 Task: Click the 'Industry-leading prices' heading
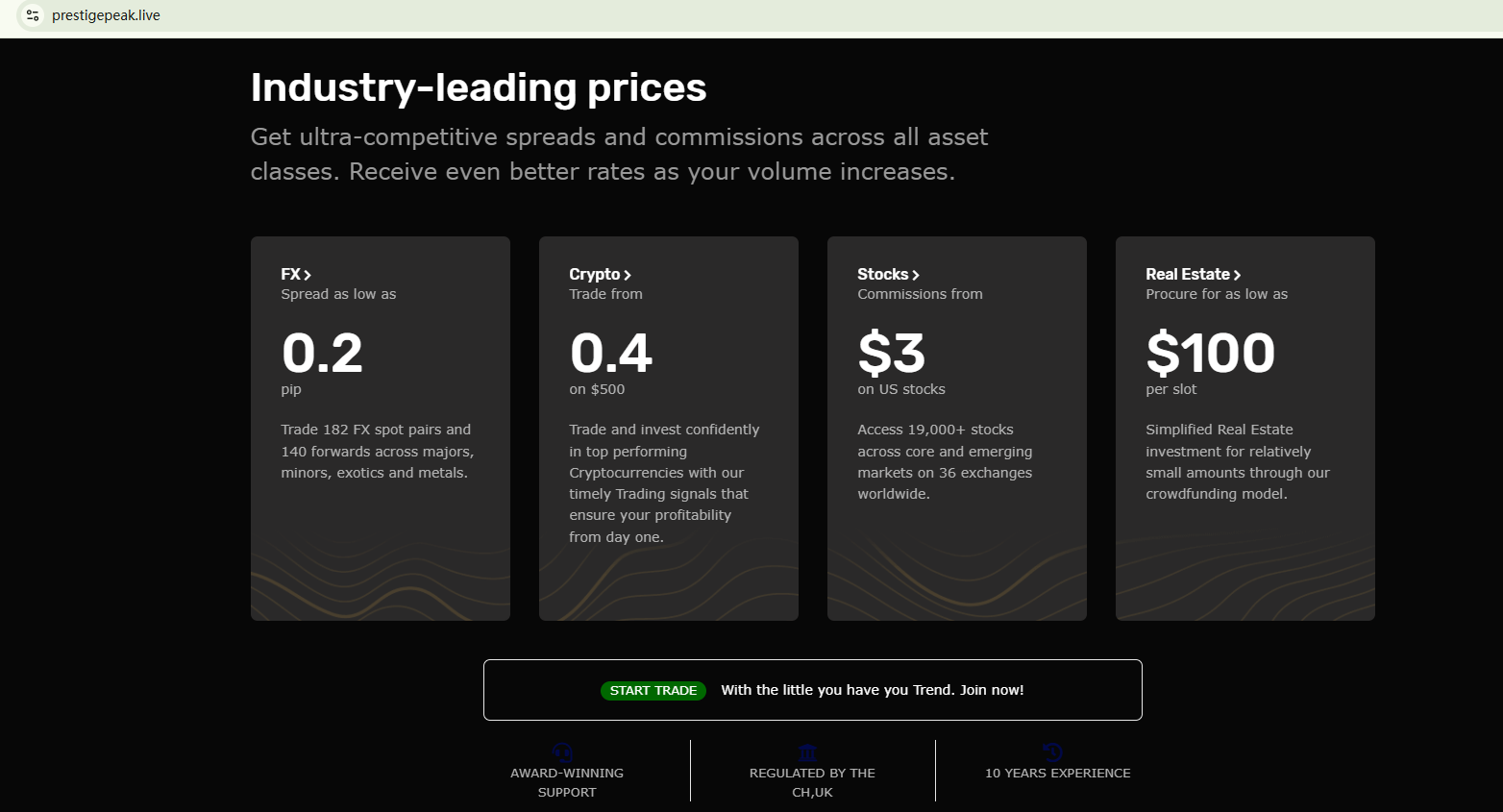(x=479, y=87)
